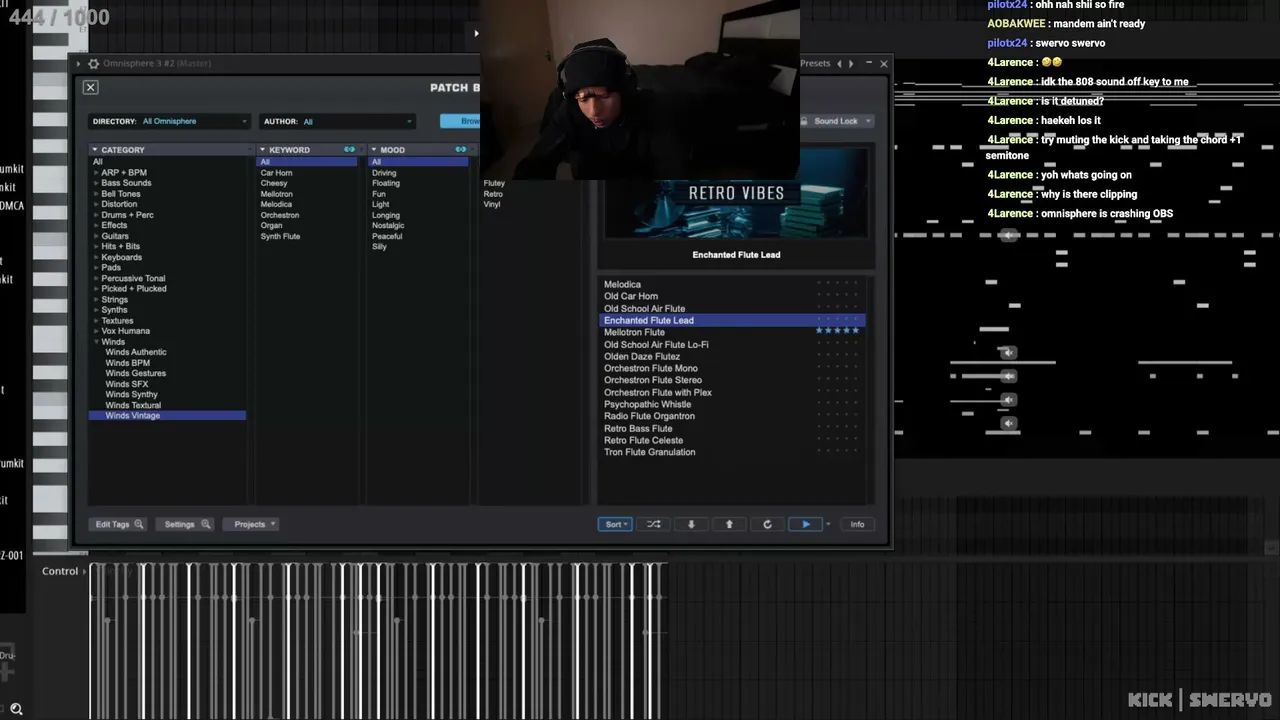Select the previous preset arrow in plugin header
Image resolution: width=1280 pixels, height=720 pixels.
(x=839, y=64)
